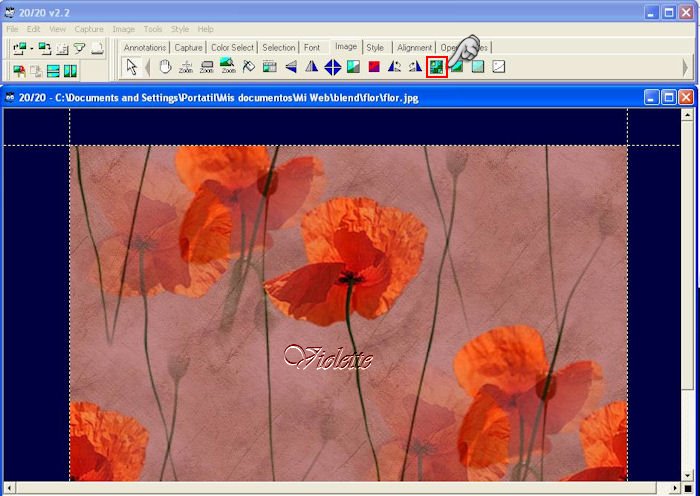
Task: Select the hand pan tool
Action: (165, 67)
